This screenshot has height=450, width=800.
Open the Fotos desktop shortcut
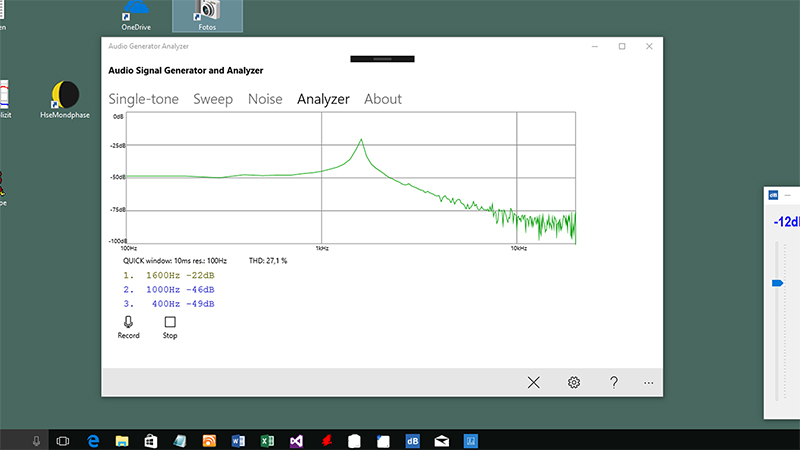tap(207, 13)
